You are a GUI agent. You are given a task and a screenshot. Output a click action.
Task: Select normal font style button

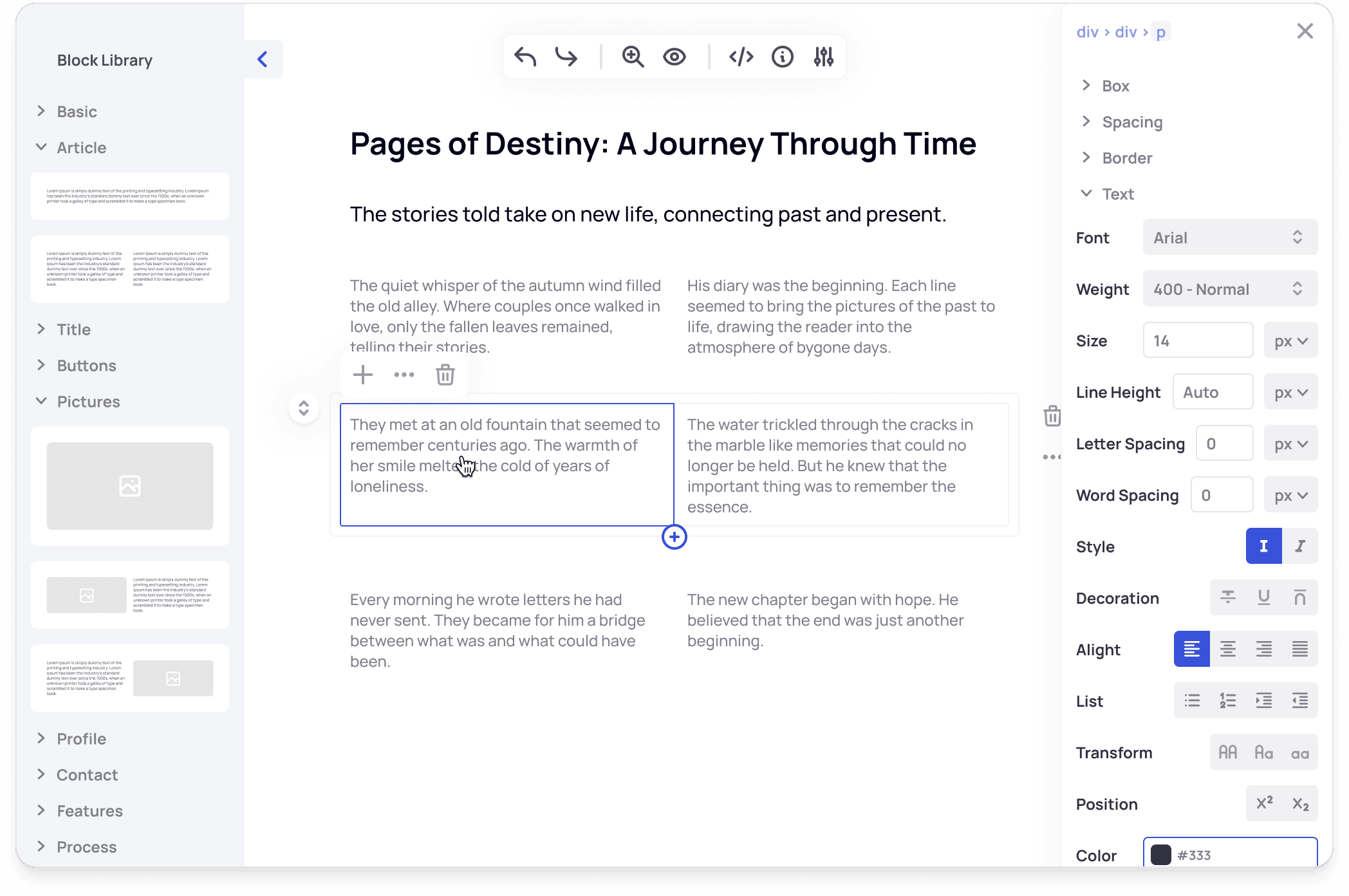(1264, 546)
